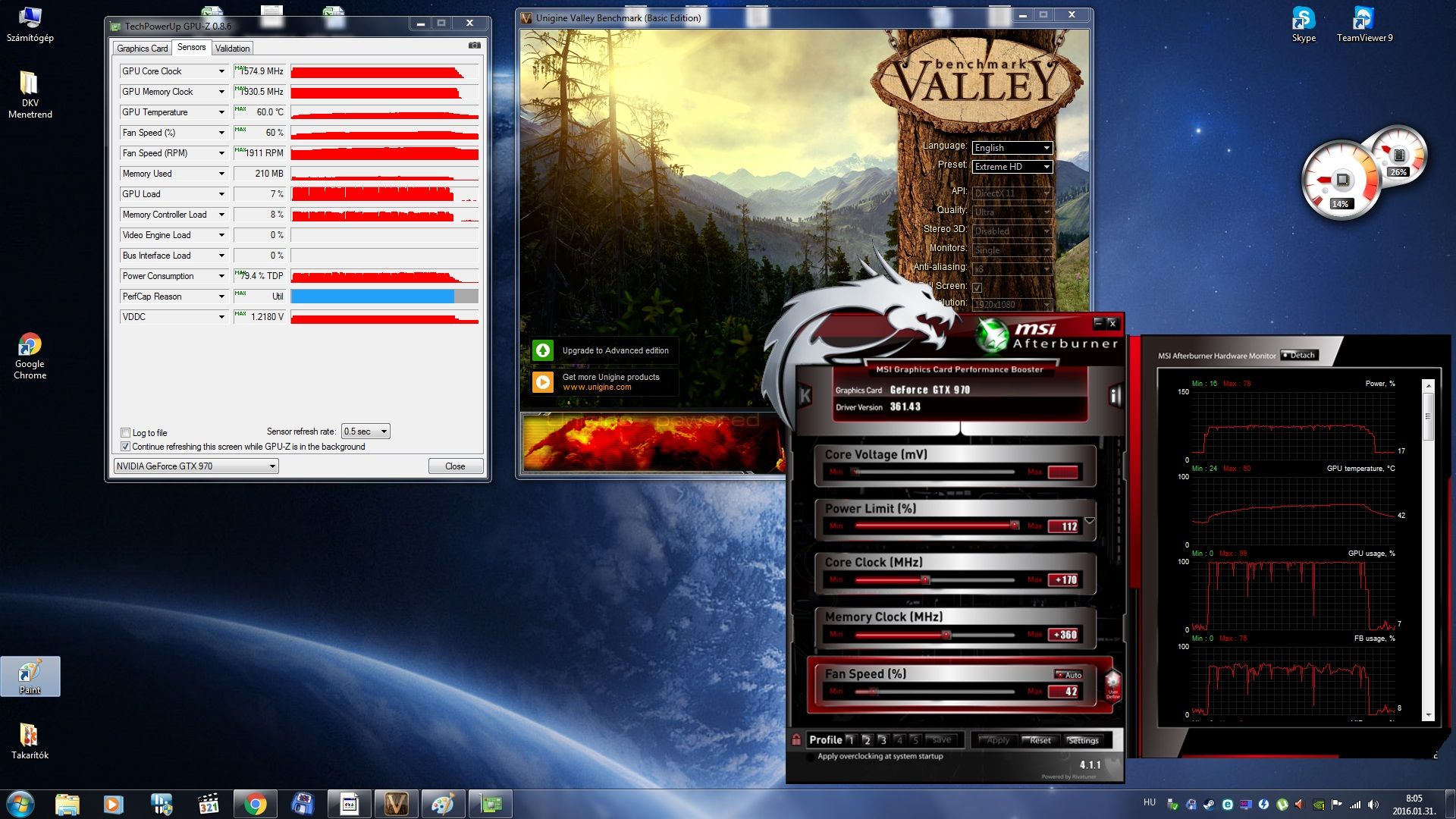This screenshot has width=1456, height=819.
Task: Enable Log to file in GPU-Z
Action: point(126,433)
